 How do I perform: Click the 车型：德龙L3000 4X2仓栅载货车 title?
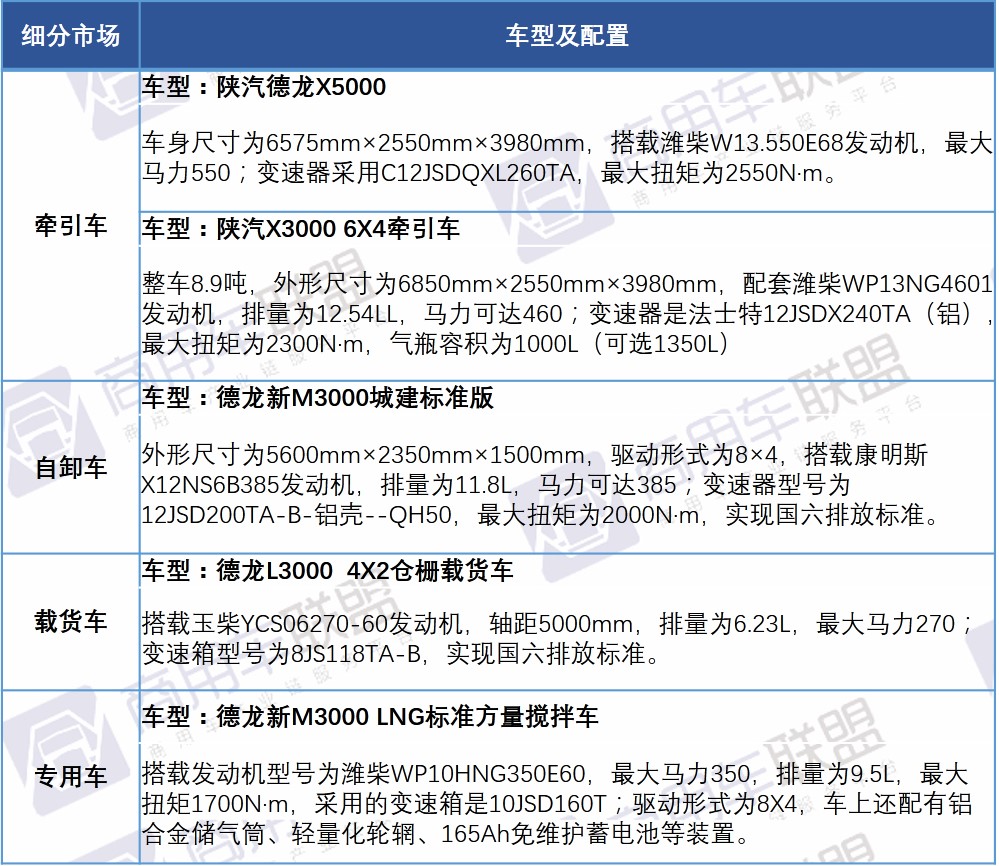[327, 570]
